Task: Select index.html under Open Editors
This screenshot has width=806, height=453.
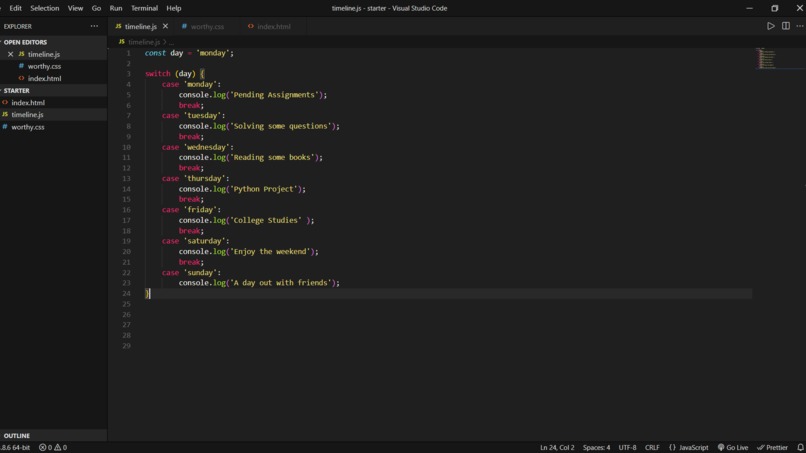Action: pyautogui.click(x=44, y=79)
